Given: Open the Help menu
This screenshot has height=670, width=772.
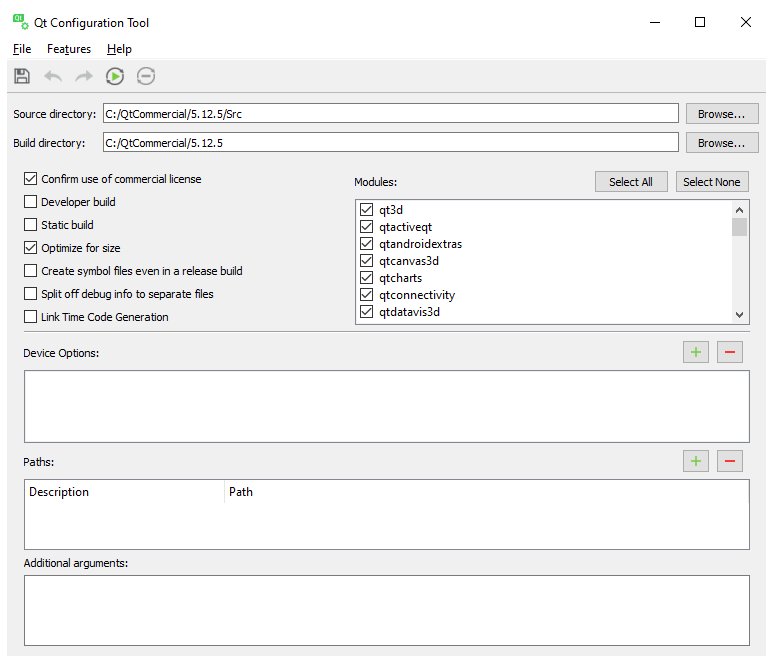Looking at the screenshot, I should pos(119,49).
